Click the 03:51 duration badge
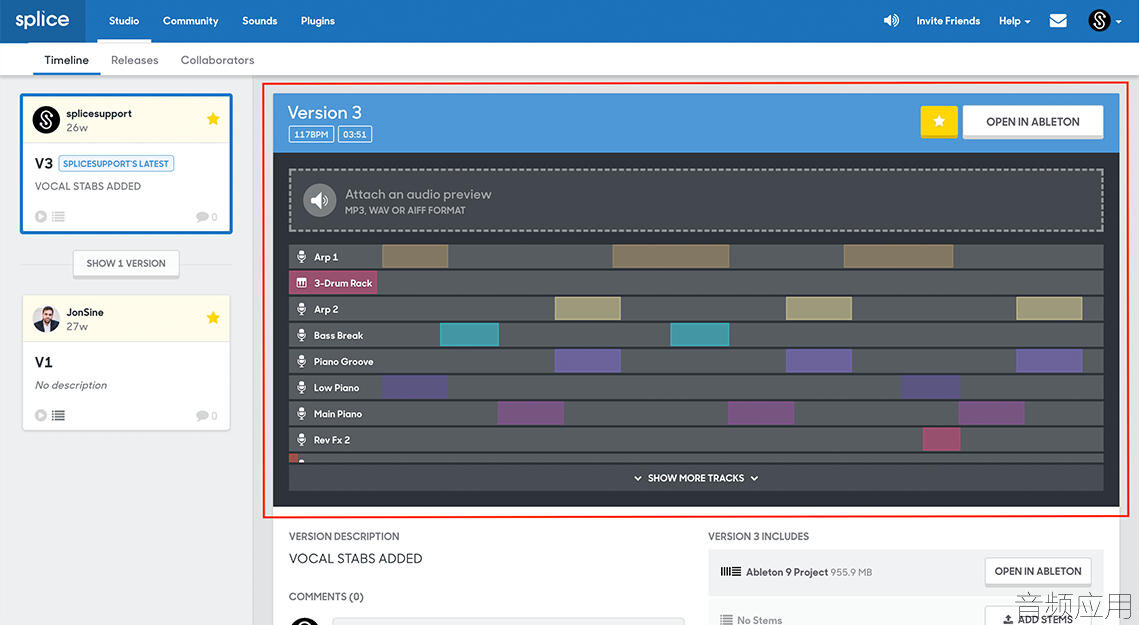This screenshot has width=1139, height=625. [354, 134]
